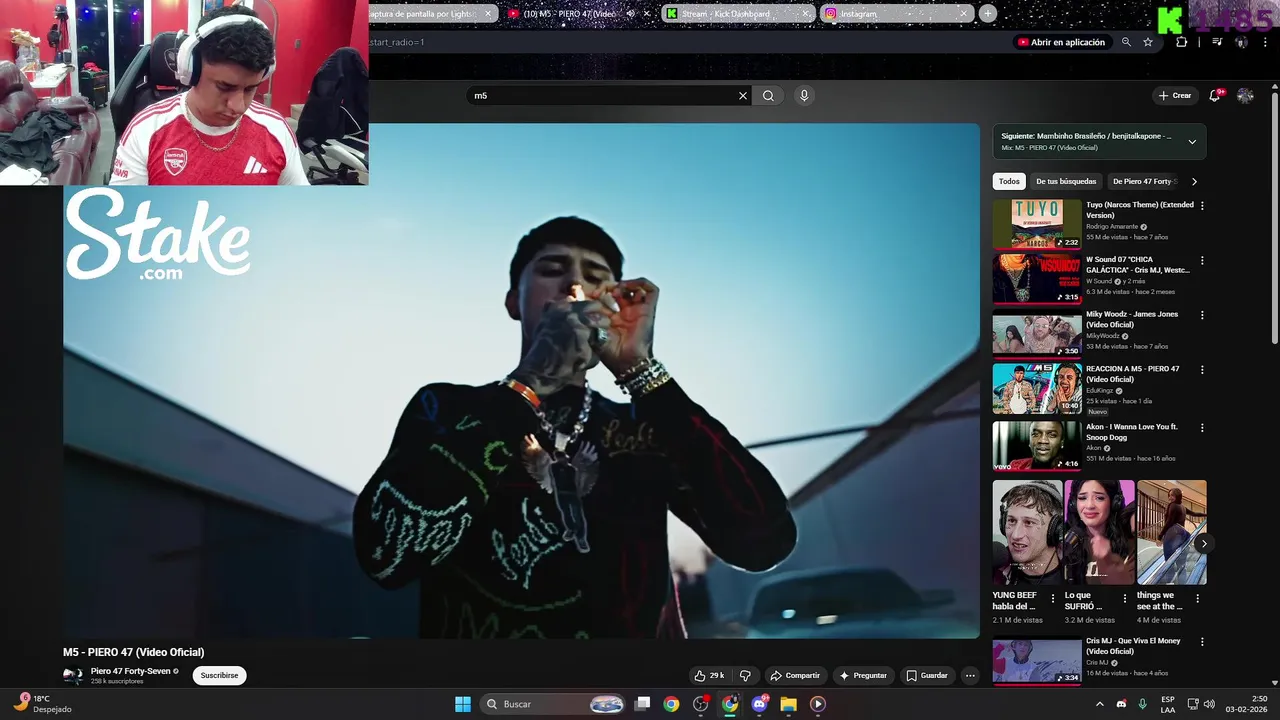Bookmark this page with the star icon

(1148, 42)
